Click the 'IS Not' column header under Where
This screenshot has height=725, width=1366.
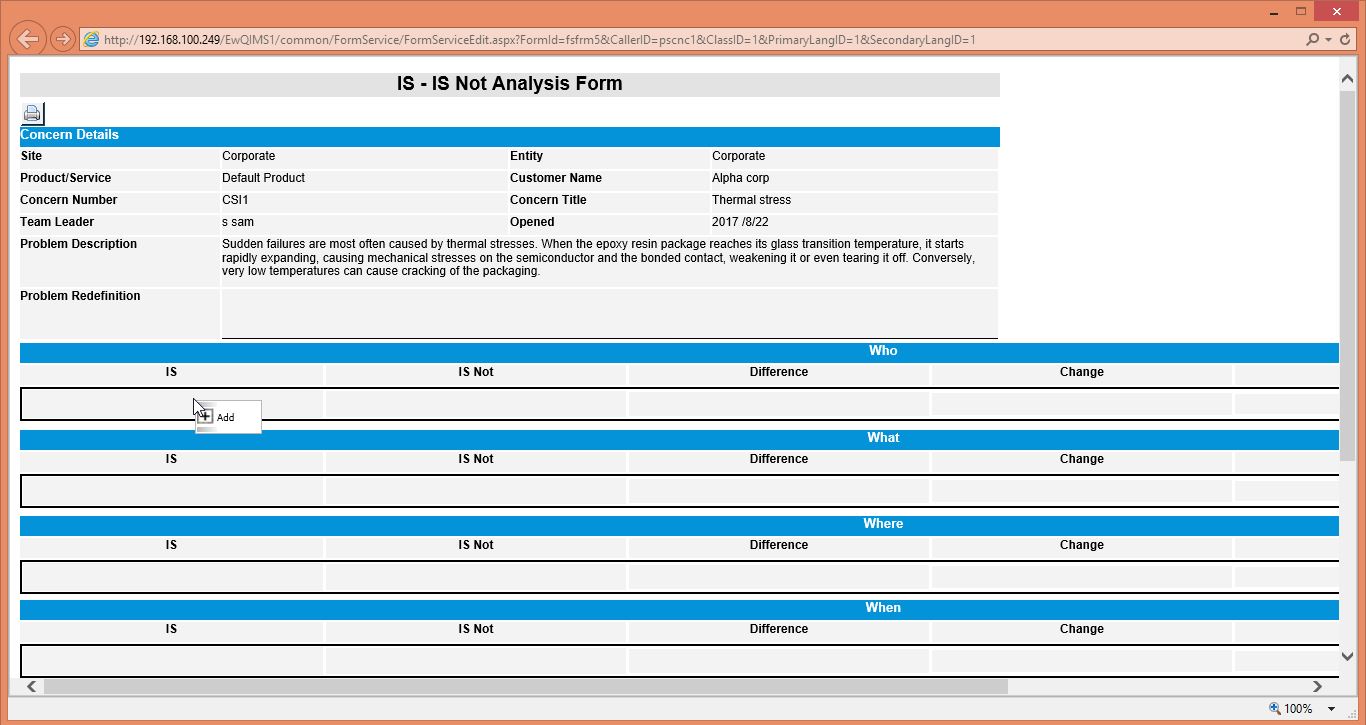click(476, 545)
